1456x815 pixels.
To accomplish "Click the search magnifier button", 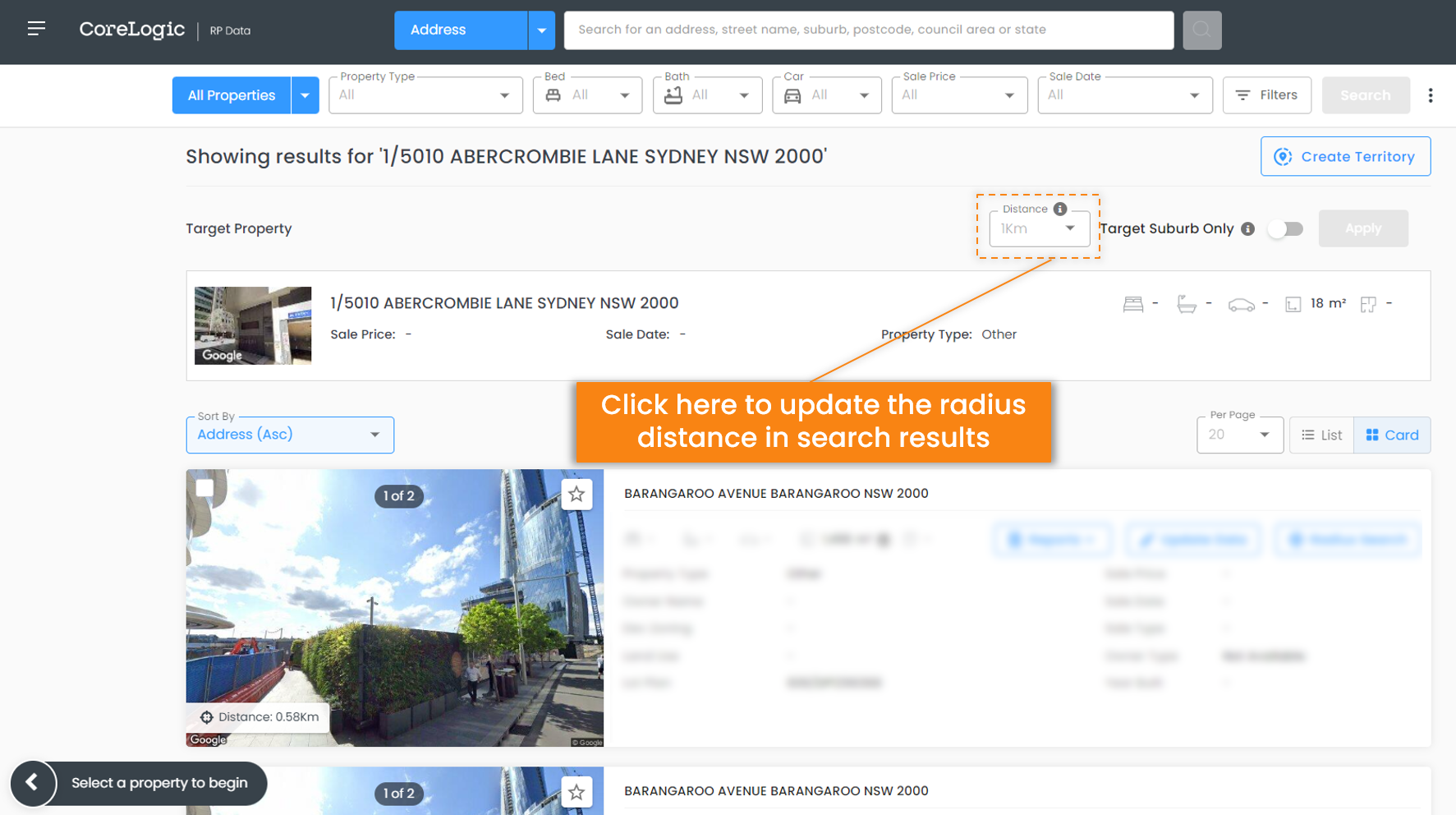I will [x=1201, y=30].
